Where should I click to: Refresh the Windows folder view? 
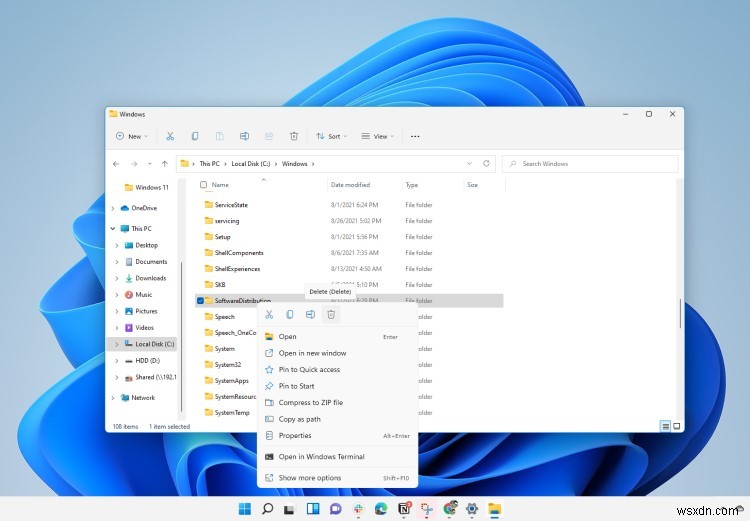click(x=486, y=163)
